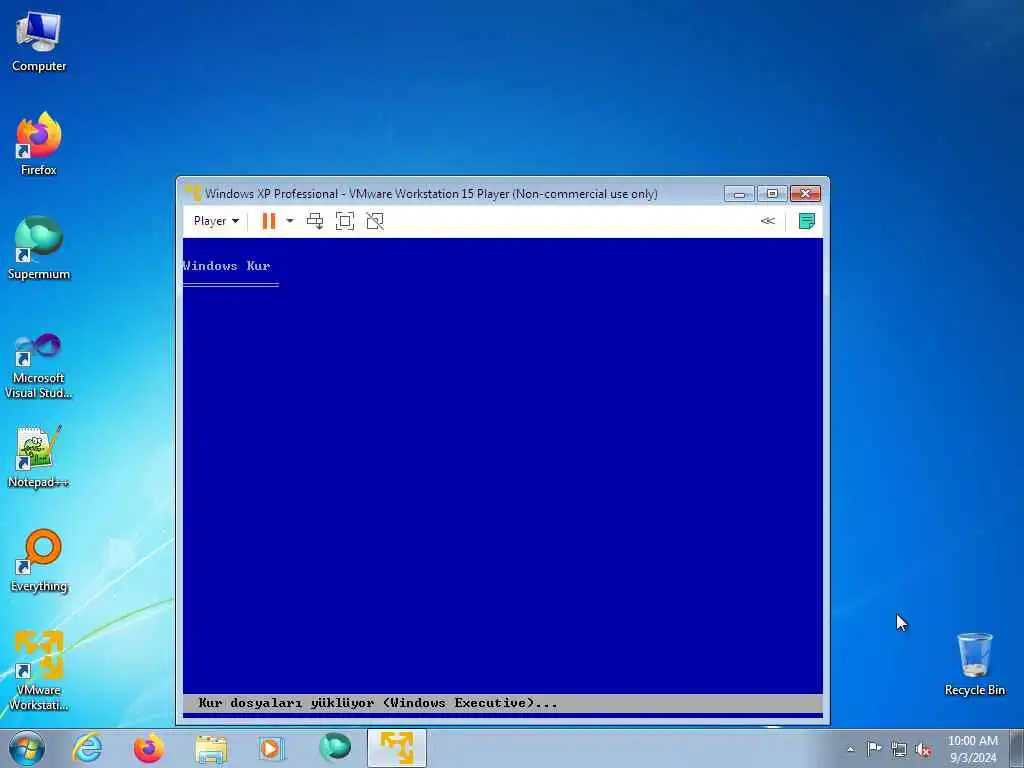Select Microsoft Visual Studio desktop shortcut
The height and width of the screenshot is (768, 1024).
click(39, 366)
